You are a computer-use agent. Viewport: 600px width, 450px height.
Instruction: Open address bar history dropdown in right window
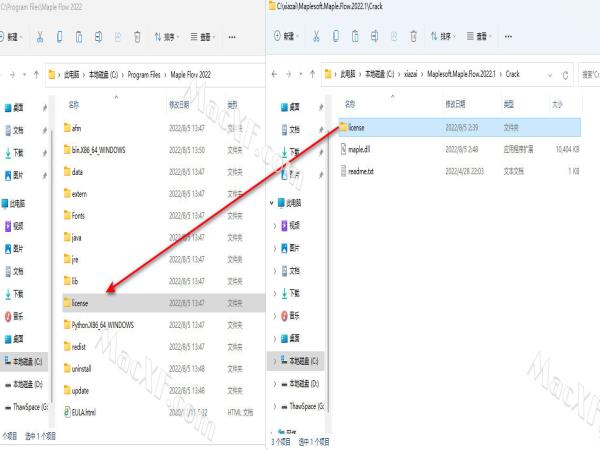550,75
